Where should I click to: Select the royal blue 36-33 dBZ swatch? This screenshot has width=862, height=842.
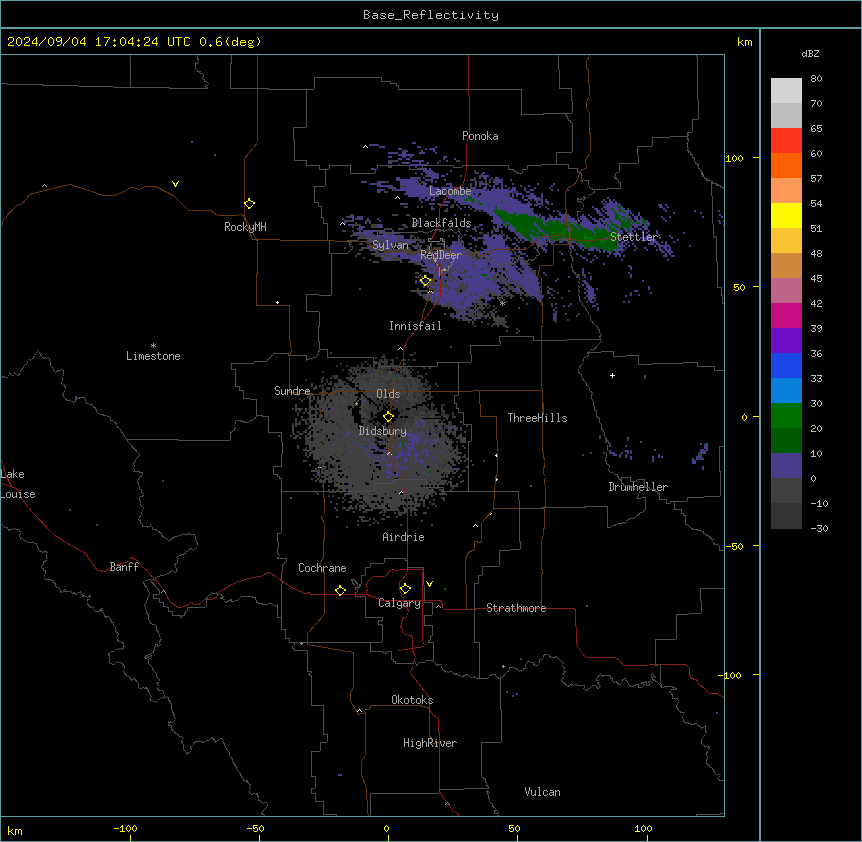click(x=786, y=365)
